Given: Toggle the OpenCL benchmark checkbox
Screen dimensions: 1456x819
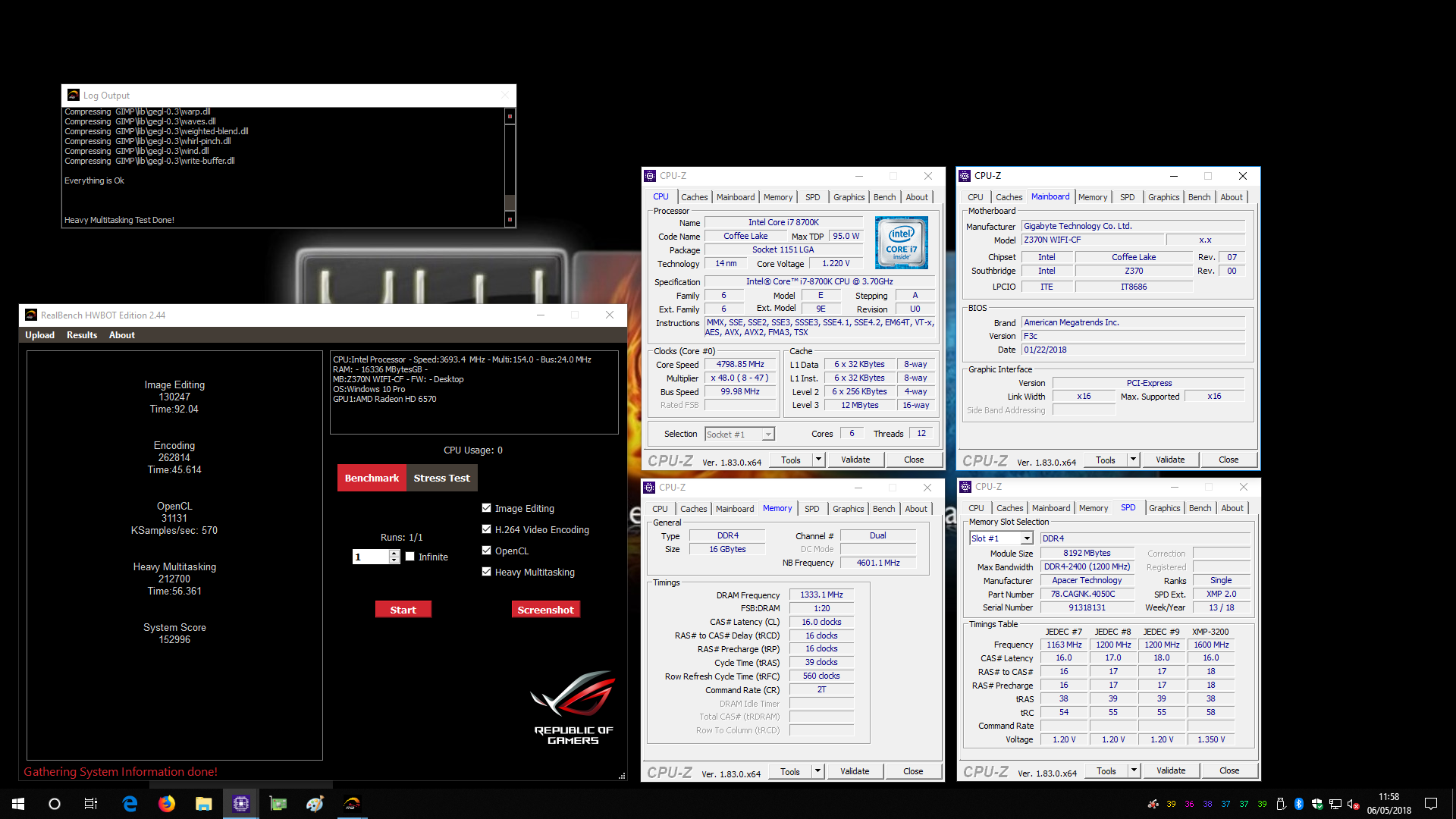Looking at the screenshot, I should pyautogui.click(x=487, y=551).
